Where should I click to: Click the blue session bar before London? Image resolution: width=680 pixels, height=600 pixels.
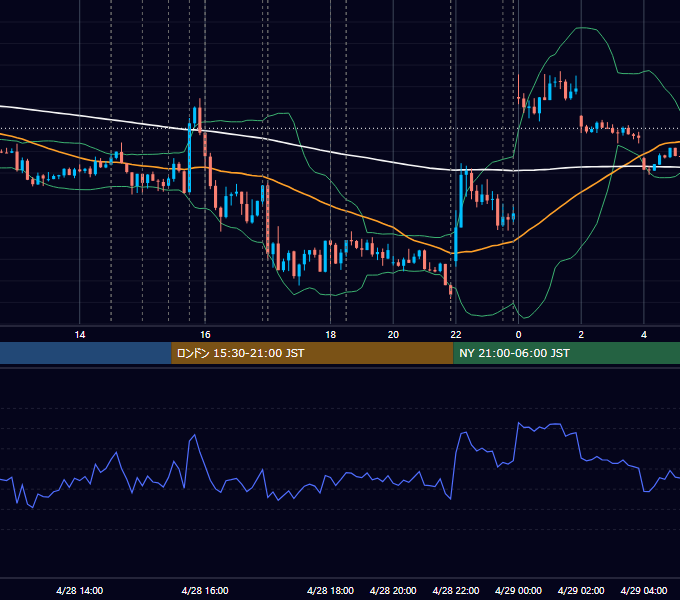[x=86, y=353]
